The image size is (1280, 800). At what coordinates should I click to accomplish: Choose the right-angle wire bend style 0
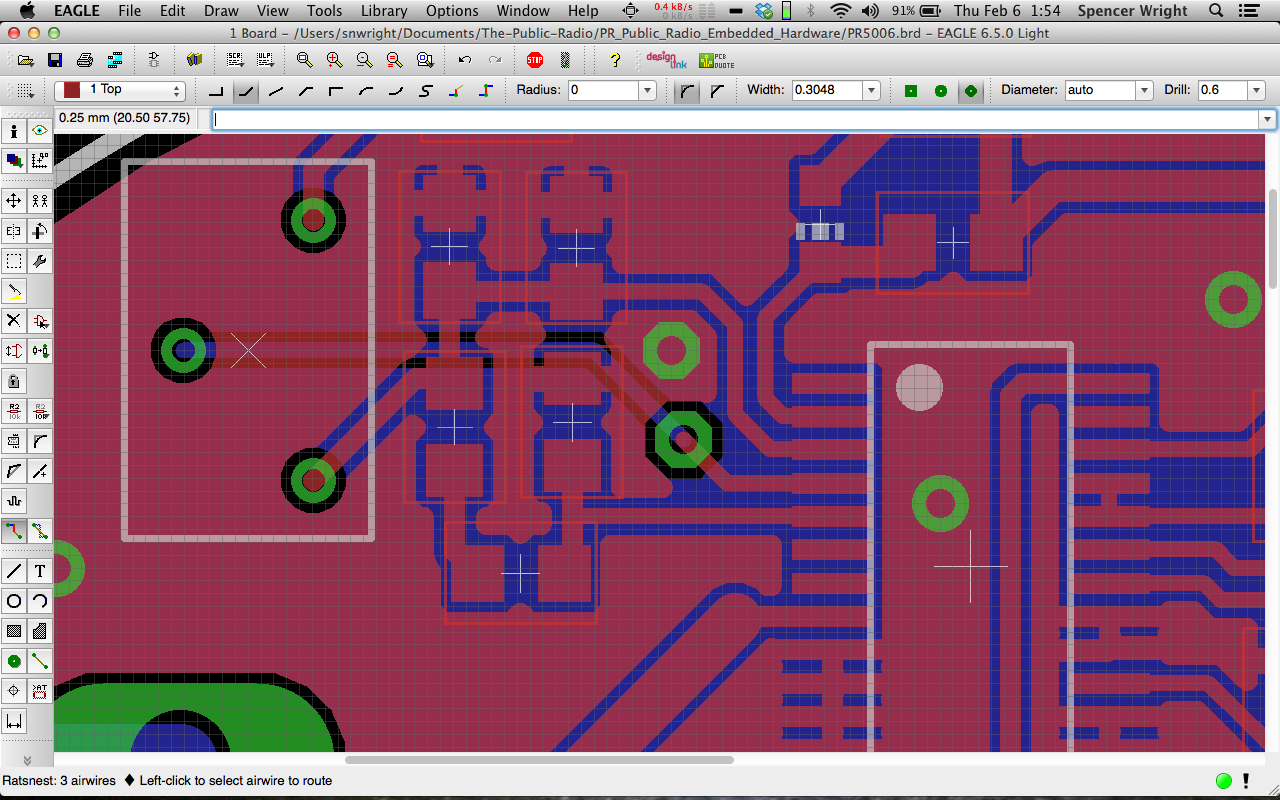point(216,90)
